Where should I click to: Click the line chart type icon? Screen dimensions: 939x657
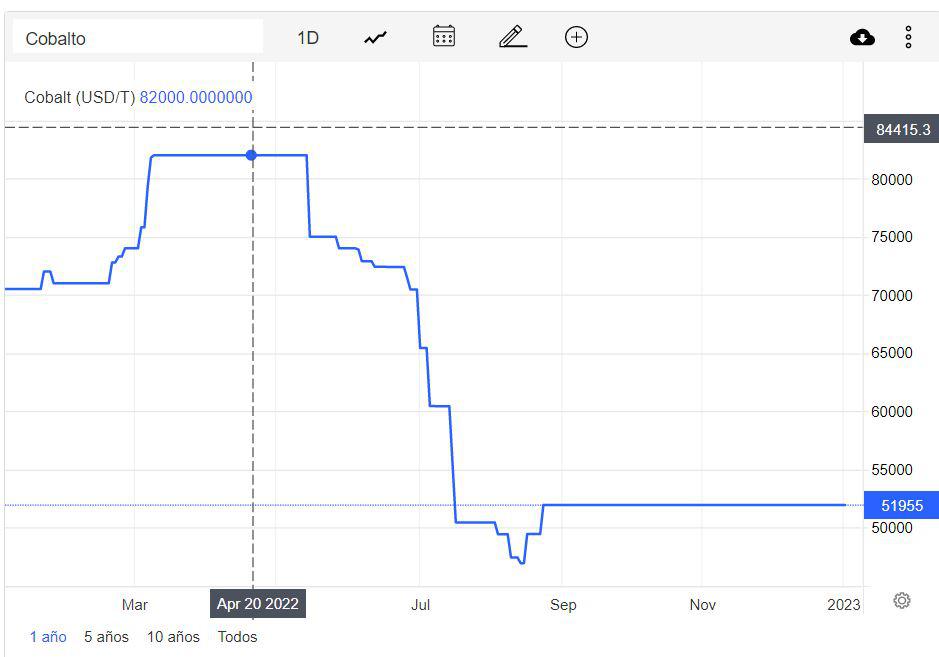pyautogui.click(x=375, y=38)
